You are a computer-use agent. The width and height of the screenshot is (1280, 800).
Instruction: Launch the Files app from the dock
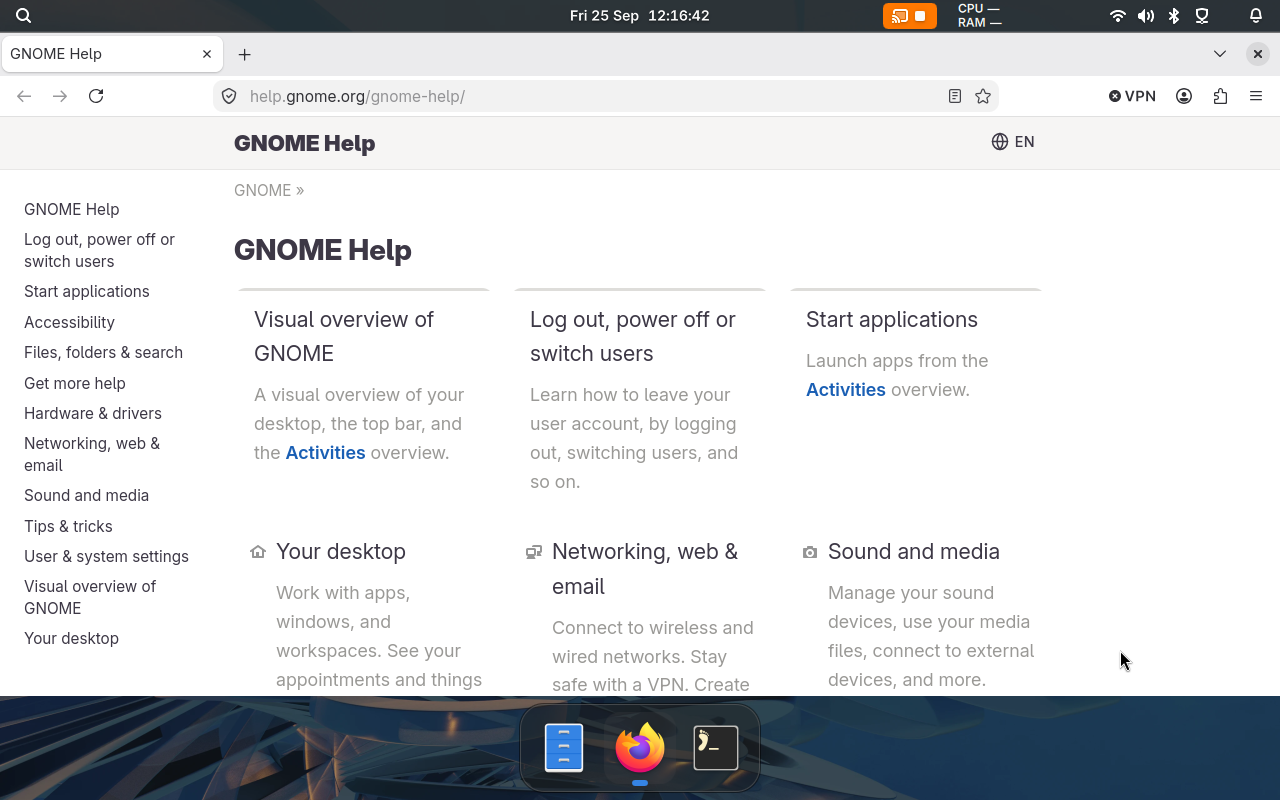coord(564,747)
